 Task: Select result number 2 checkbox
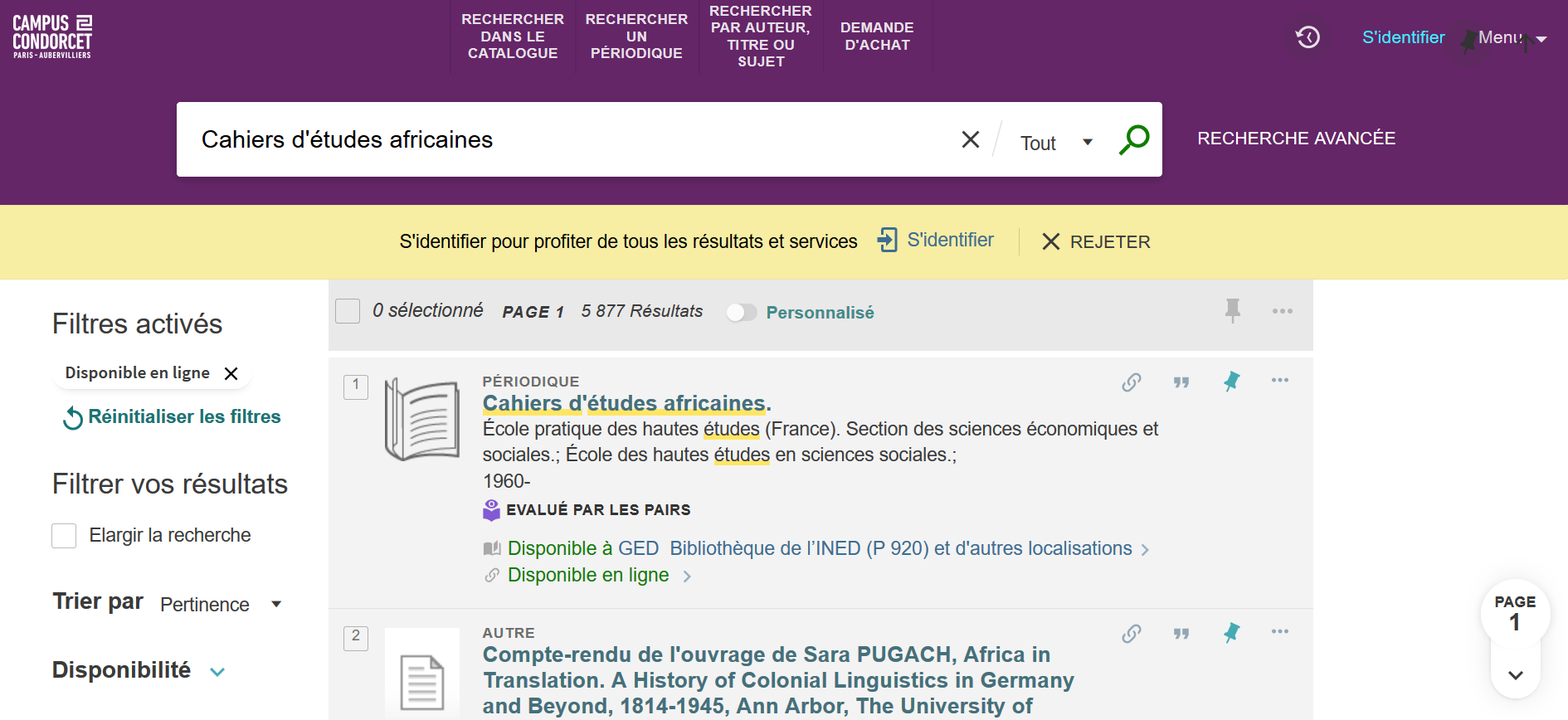[356, 638]
